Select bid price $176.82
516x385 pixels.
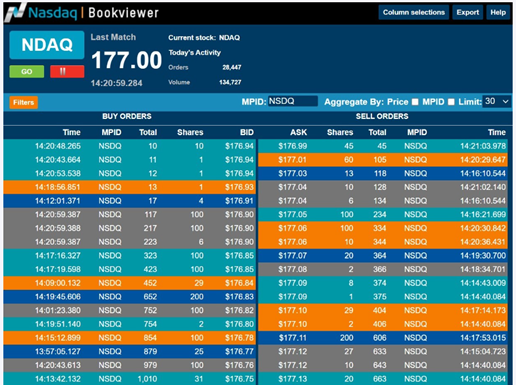(x=239, y=310)
